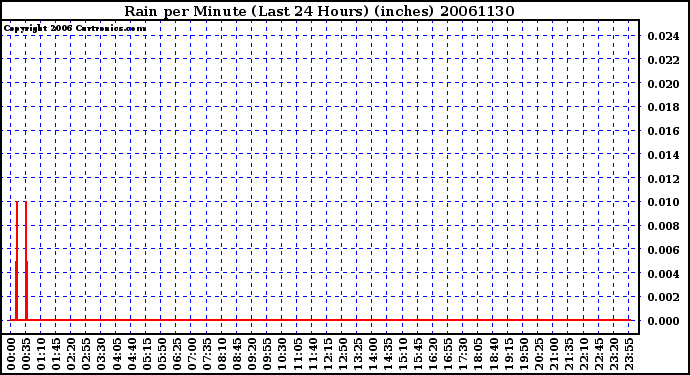This screenshot has width=690, height=375.
Task: Click the 14:00 time axis label
Action: 373,354
